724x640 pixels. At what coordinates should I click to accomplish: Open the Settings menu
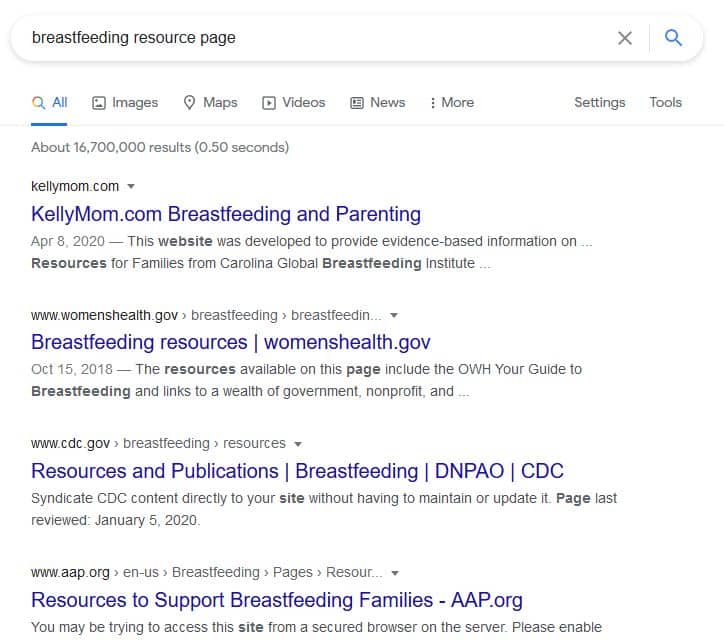coord(599,102)
